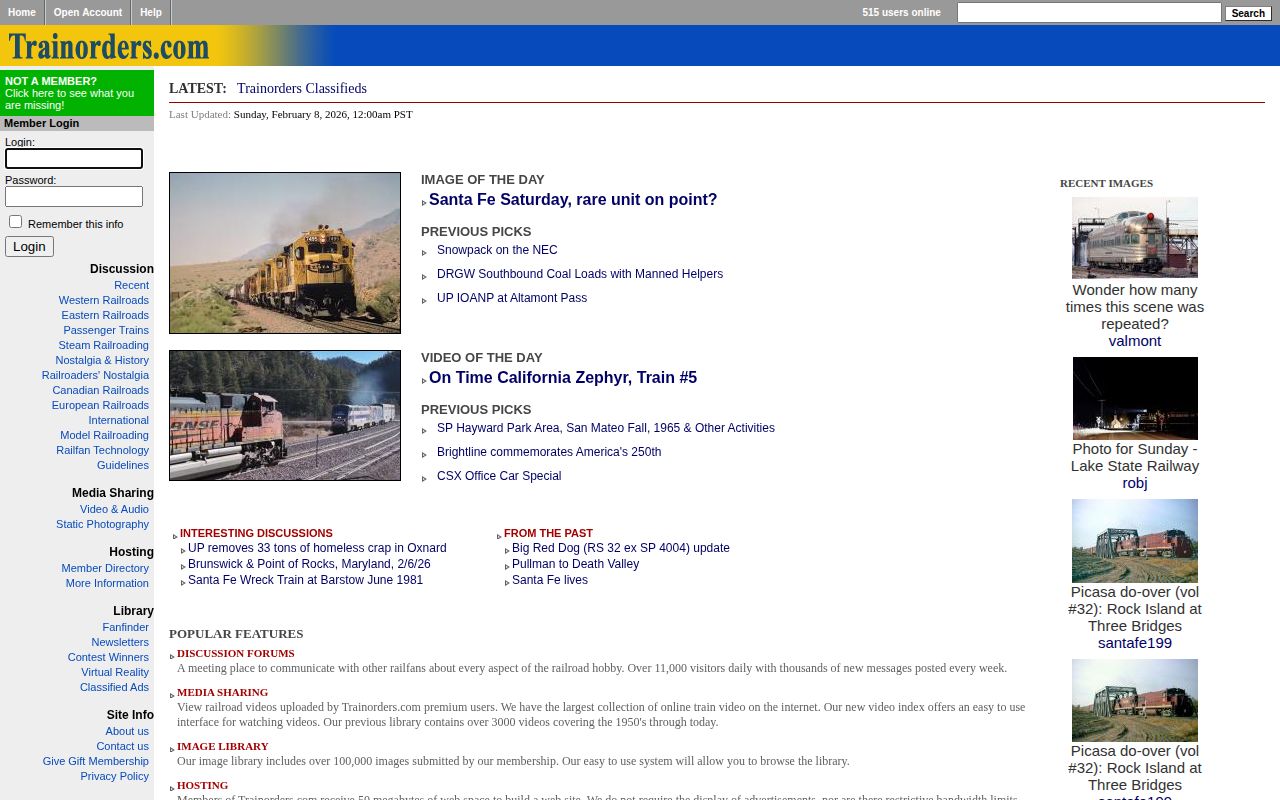
Task: Open the Home menu item
Action: (x=21, y=12)
